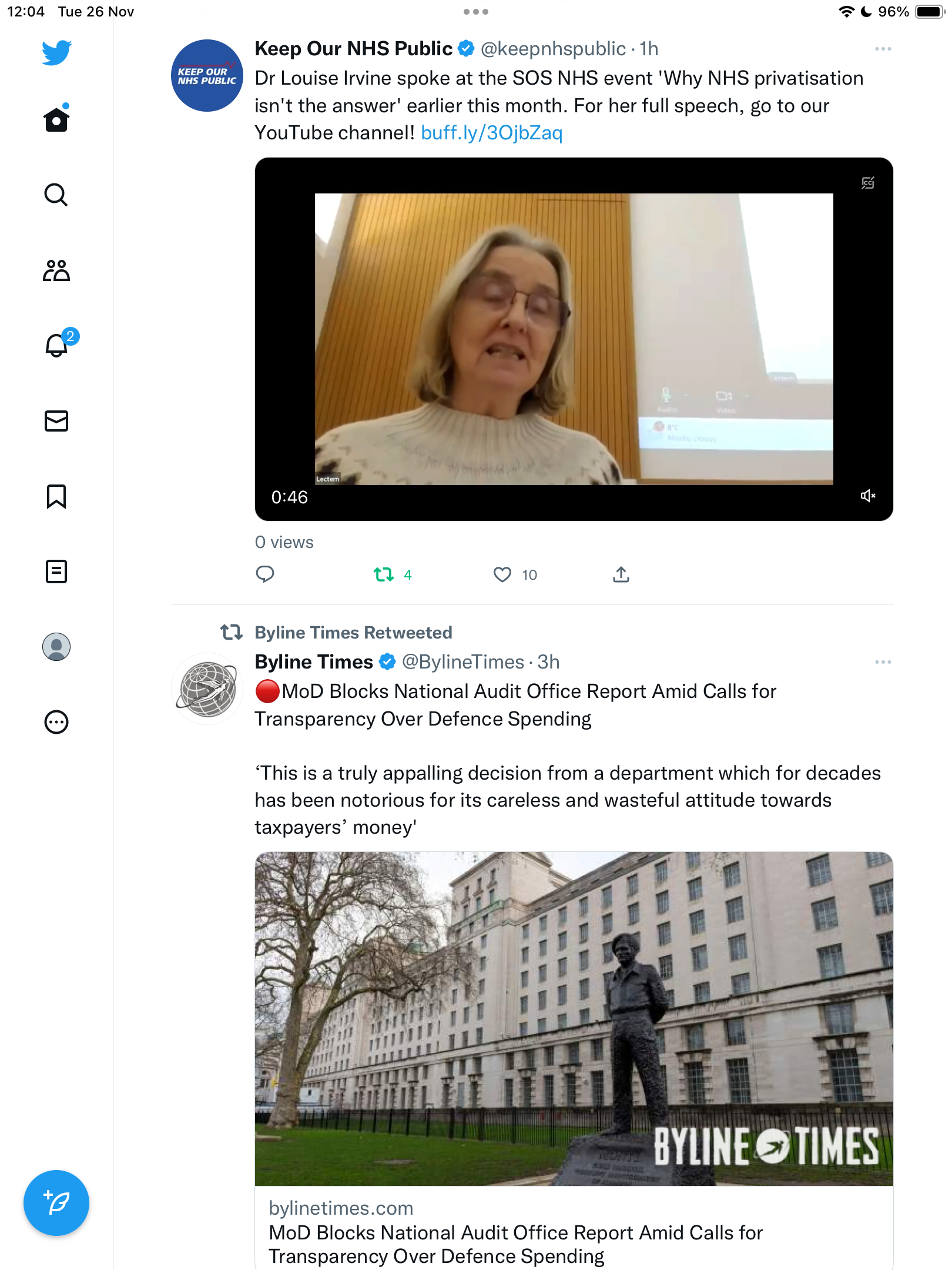Share the Keep Our NHS Public tweet
952x1270 pixels.
(621, 574)
